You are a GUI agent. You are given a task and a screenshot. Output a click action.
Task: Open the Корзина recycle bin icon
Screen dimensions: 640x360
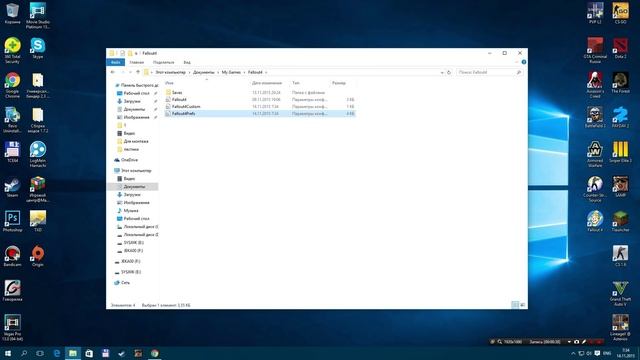(12, 13)
